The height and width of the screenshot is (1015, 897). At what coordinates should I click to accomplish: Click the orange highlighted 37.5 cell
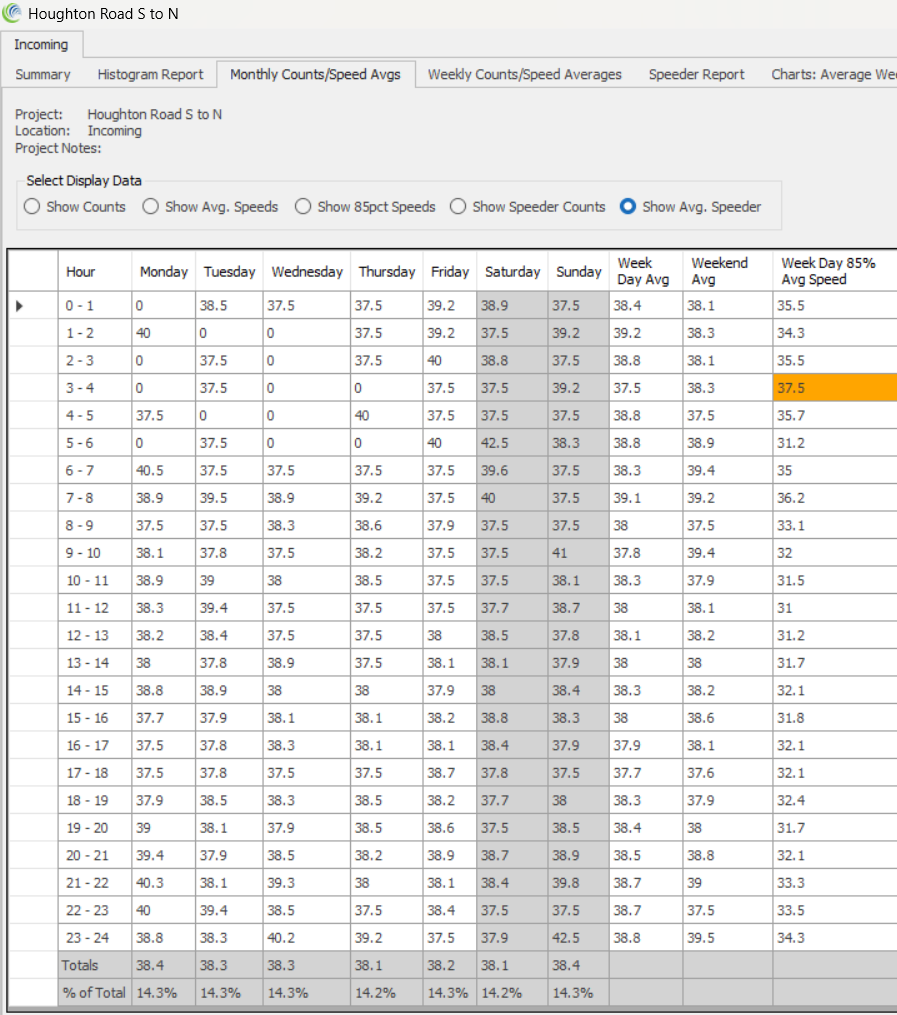pyautogui.click(x=834, y=388)
